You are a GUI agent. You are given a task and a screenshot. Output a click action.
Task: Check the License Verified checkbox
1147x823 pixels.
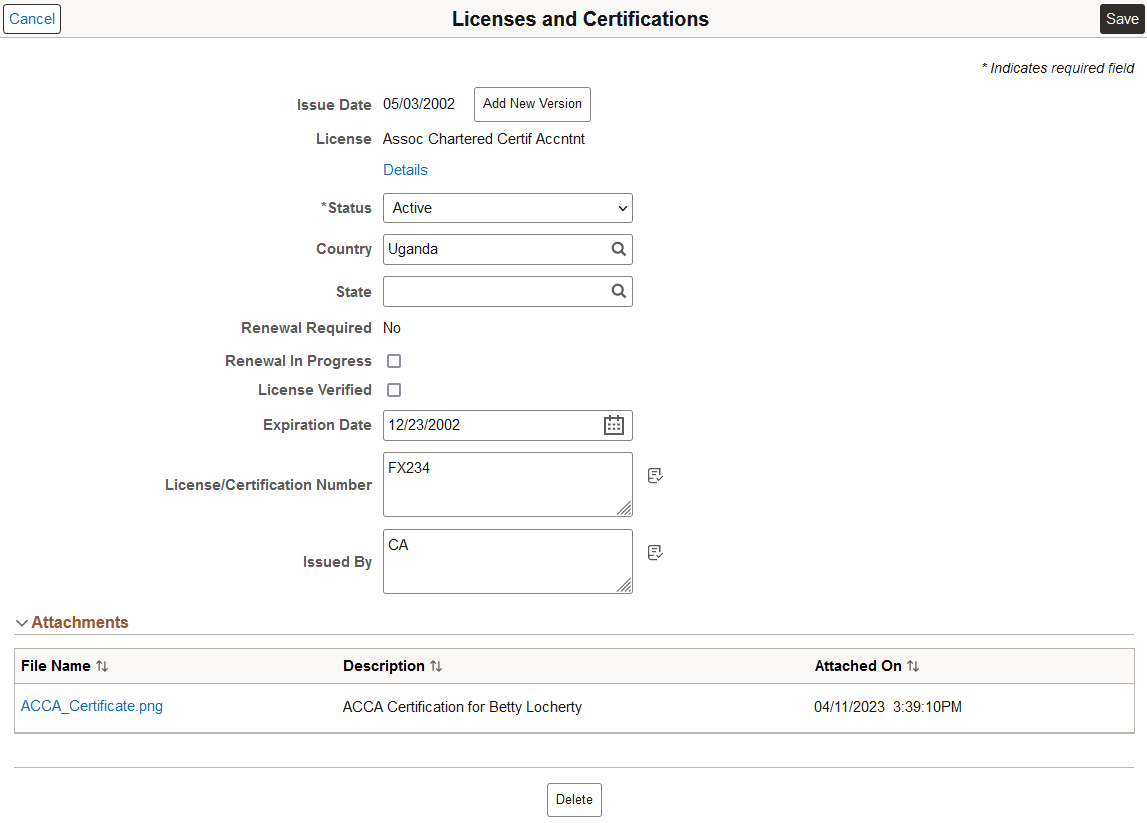pyautogui.click(x=394, y=390)
